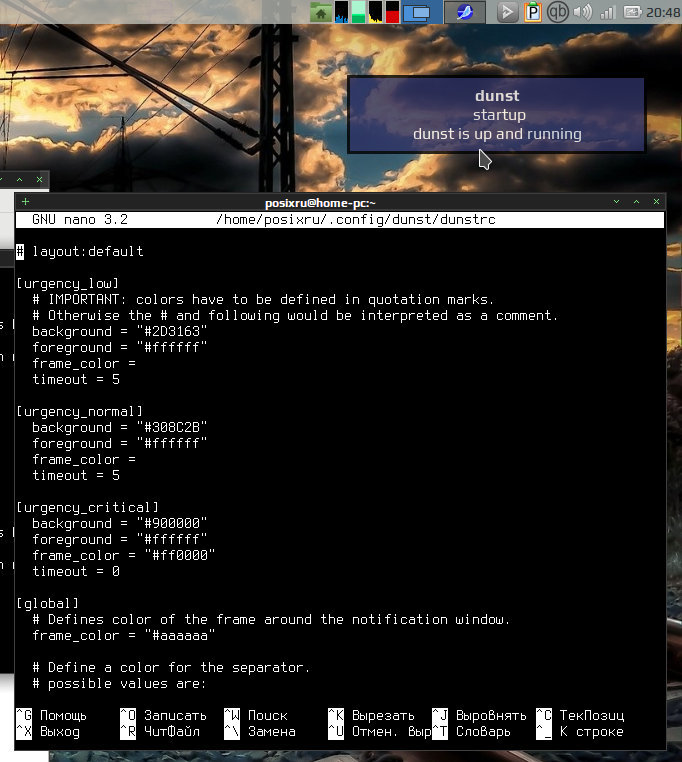
Task: Click the ^_ К строке go-to-line shortcut
Action: click(580, 732)
